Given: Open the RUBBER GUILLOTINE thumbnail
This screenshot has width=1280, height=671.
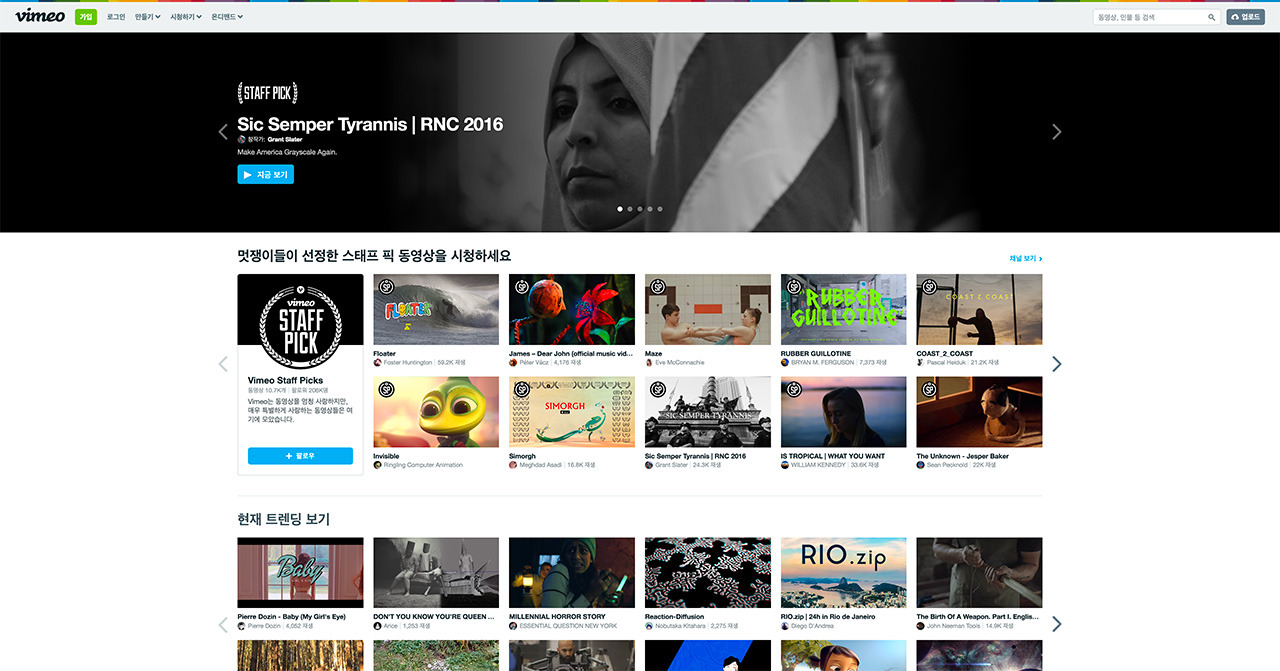Looking at the screenshot, I should (844, 310).
